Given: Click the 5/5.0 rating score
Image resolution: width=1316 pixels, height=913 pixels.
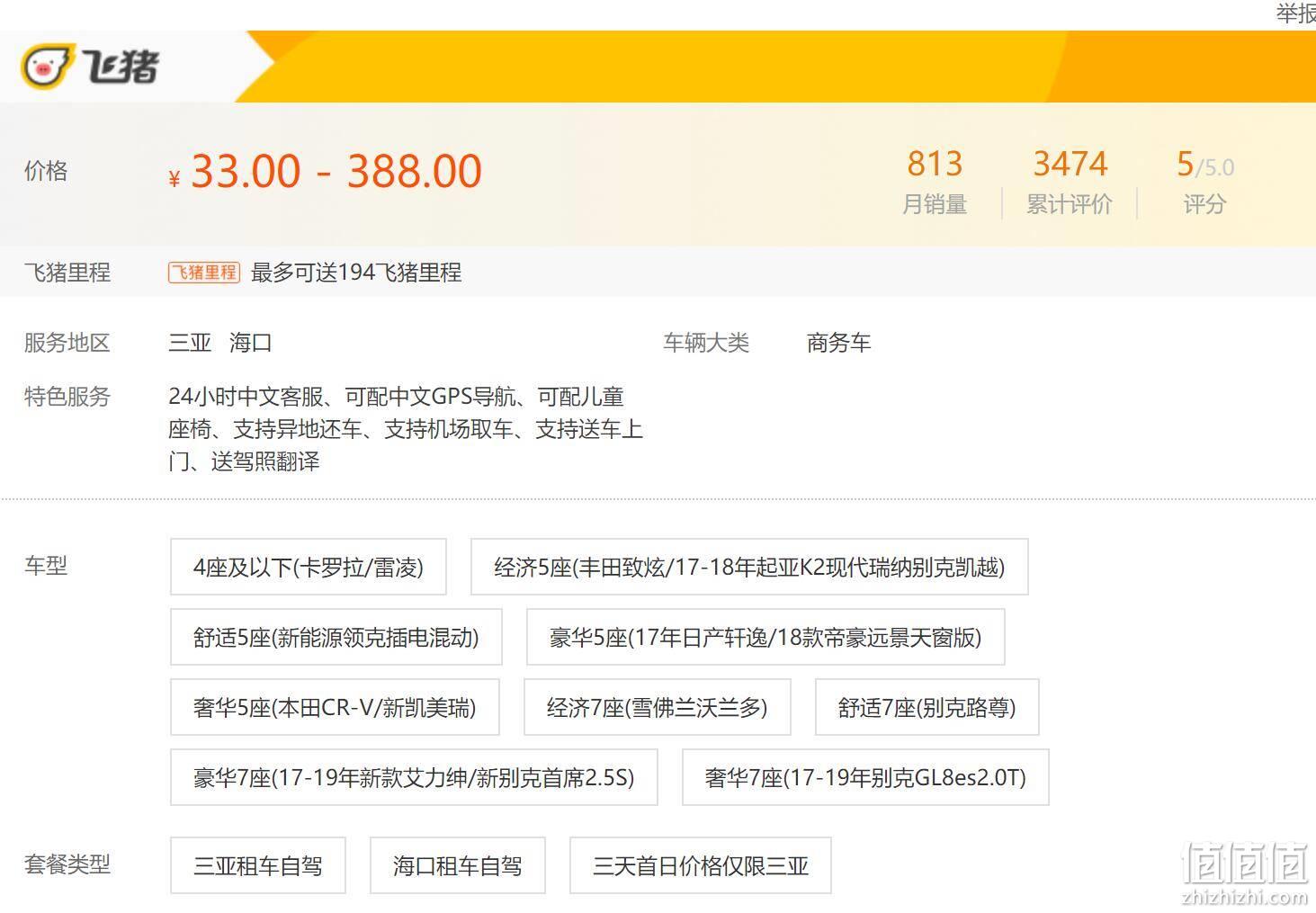Looking at the screenshot, I should pyautogui.click(x=1205, y=165).
